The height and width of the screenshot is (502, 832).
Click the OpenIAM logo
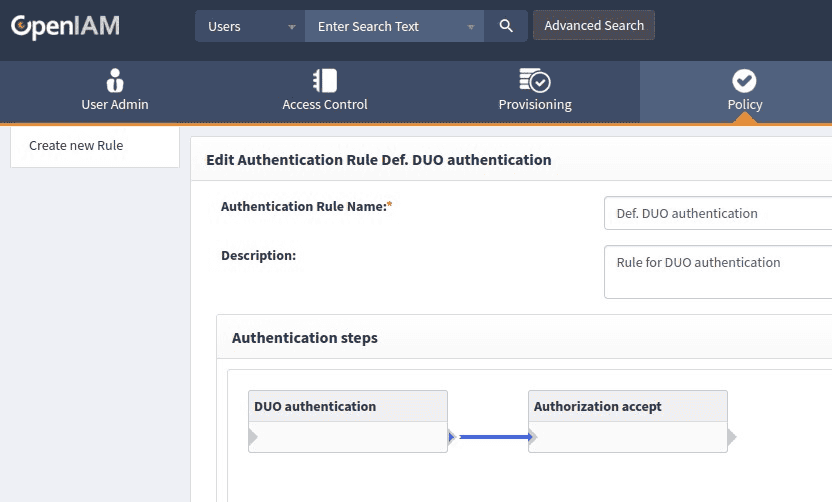coord(65,27)
